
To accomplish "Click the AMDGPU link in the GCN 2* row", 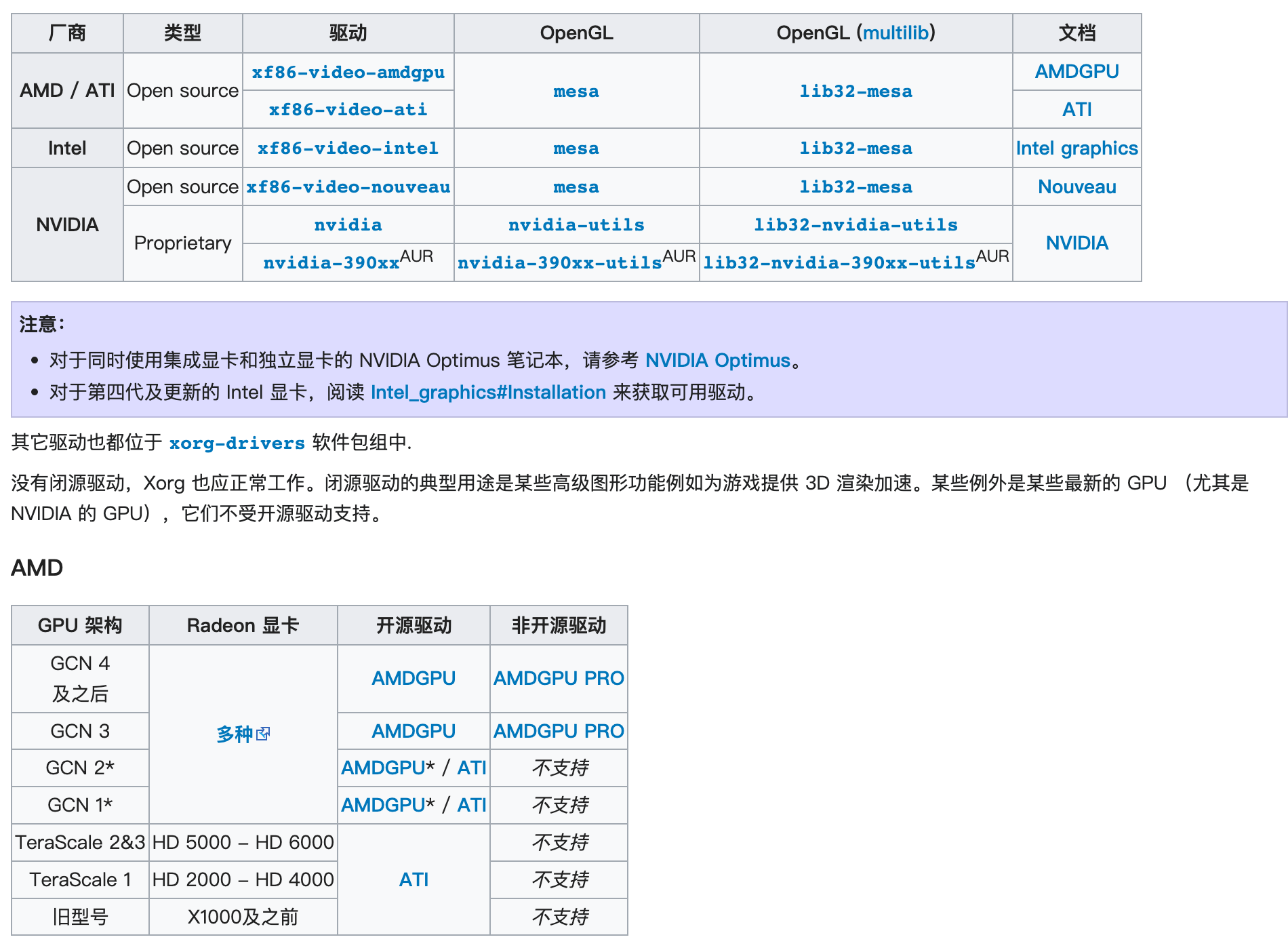I will pyautogui.click(x=383, y=768).
